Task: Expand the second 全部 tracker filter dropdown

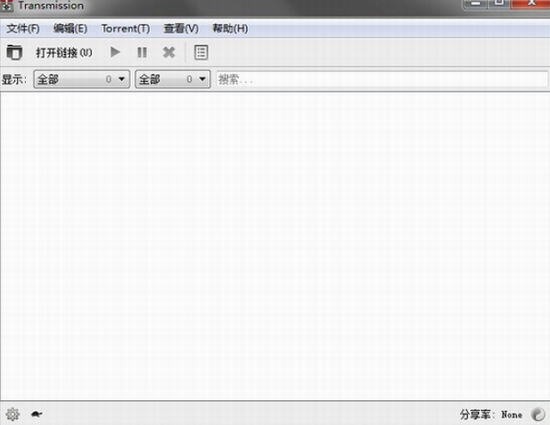Action: 173,79
